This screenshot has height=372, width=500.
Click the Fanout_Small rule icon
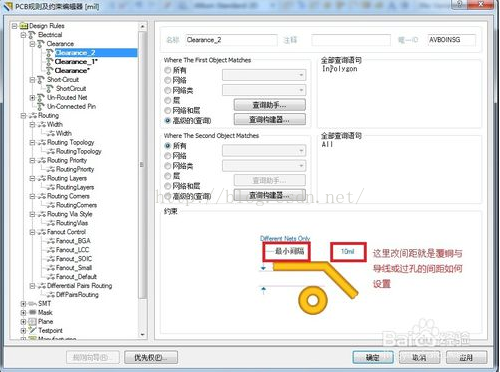51,268
